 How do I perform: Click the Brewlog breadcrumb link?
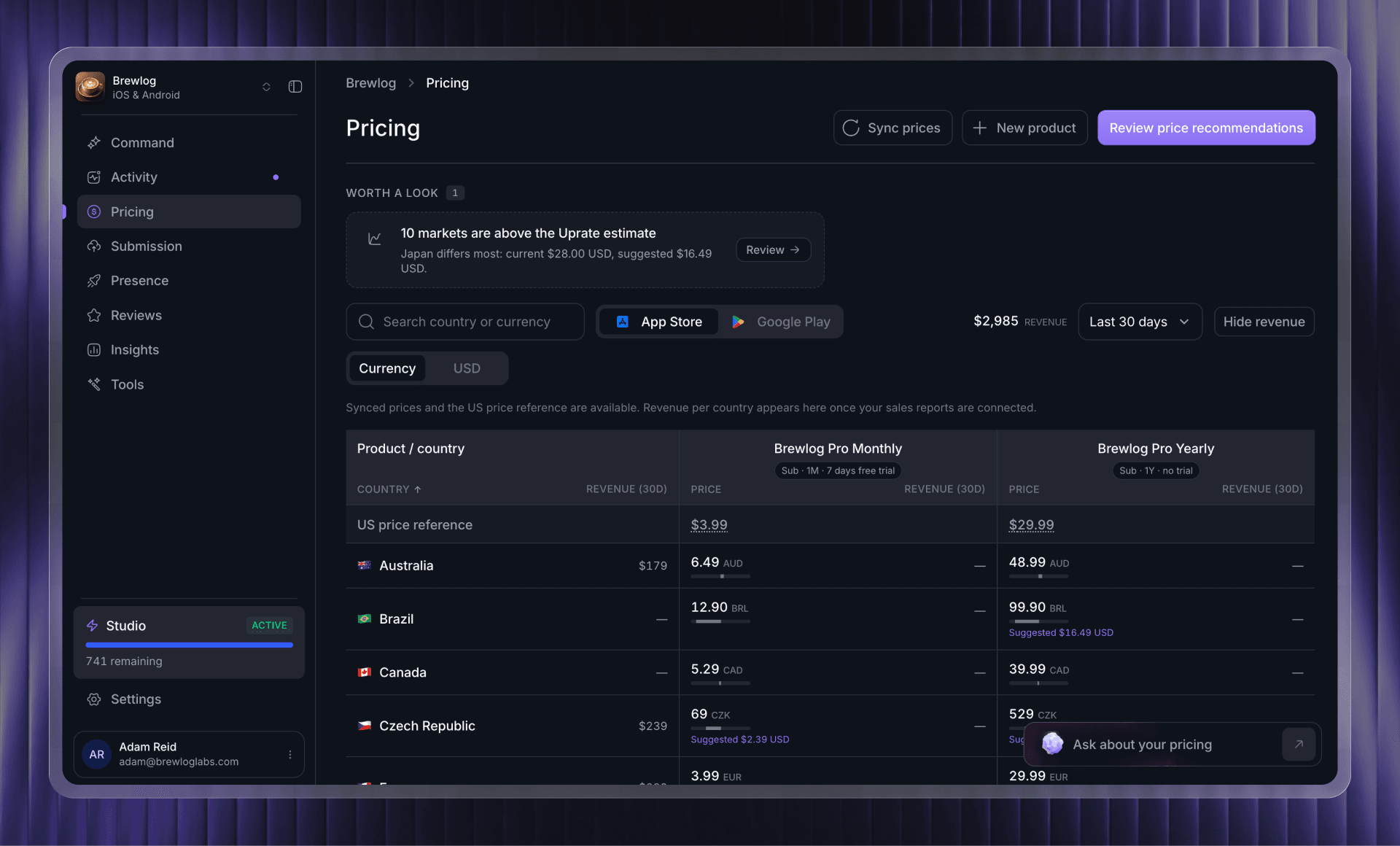(371, 83)
